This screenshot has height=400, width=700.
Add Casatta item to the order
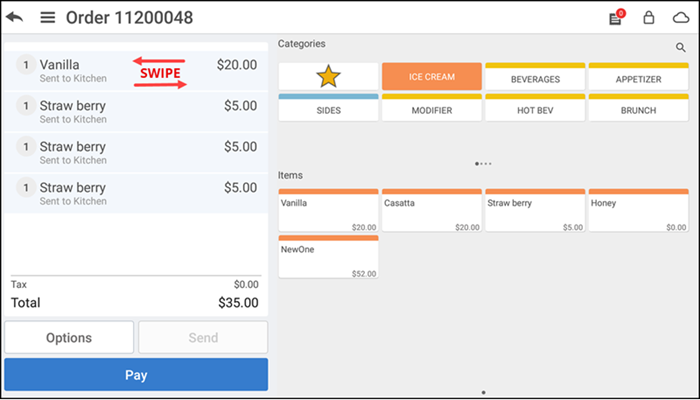click(432, 211)
